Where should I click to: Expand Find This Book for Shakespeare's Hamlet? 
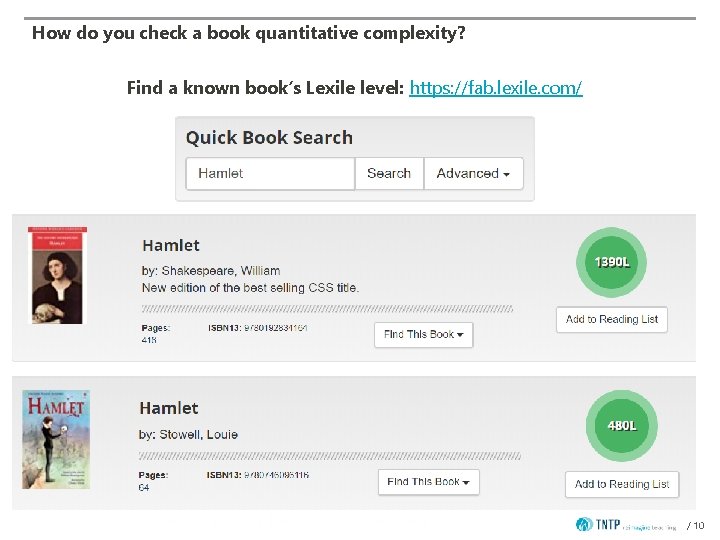click(x=424, y=334)
